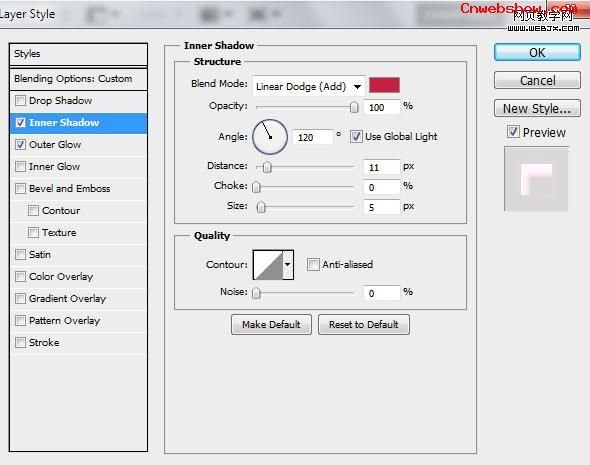Screen dimensions: 590x465
Task: Select the Gradient Overlay row
Action: click(78, 298)
